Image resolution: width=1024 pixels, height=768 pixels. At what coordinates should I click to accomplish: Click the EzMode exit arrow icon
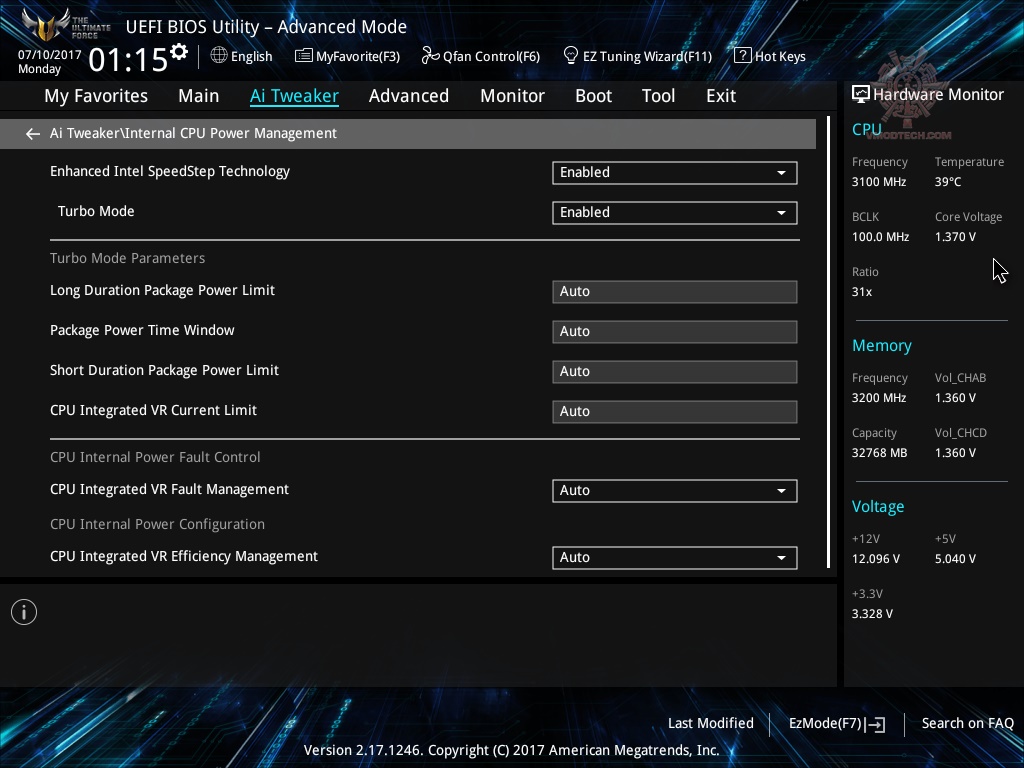[876, 724]
